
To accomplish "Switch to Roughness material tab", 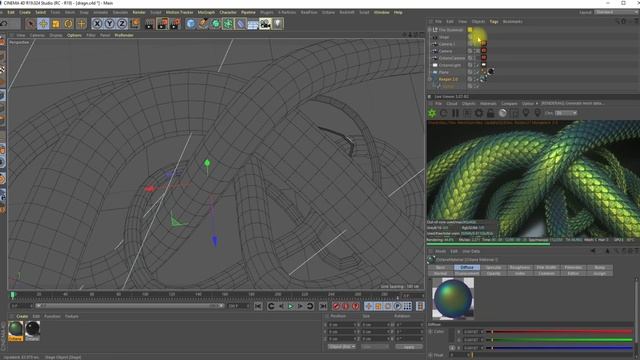I will pos(520,267).
